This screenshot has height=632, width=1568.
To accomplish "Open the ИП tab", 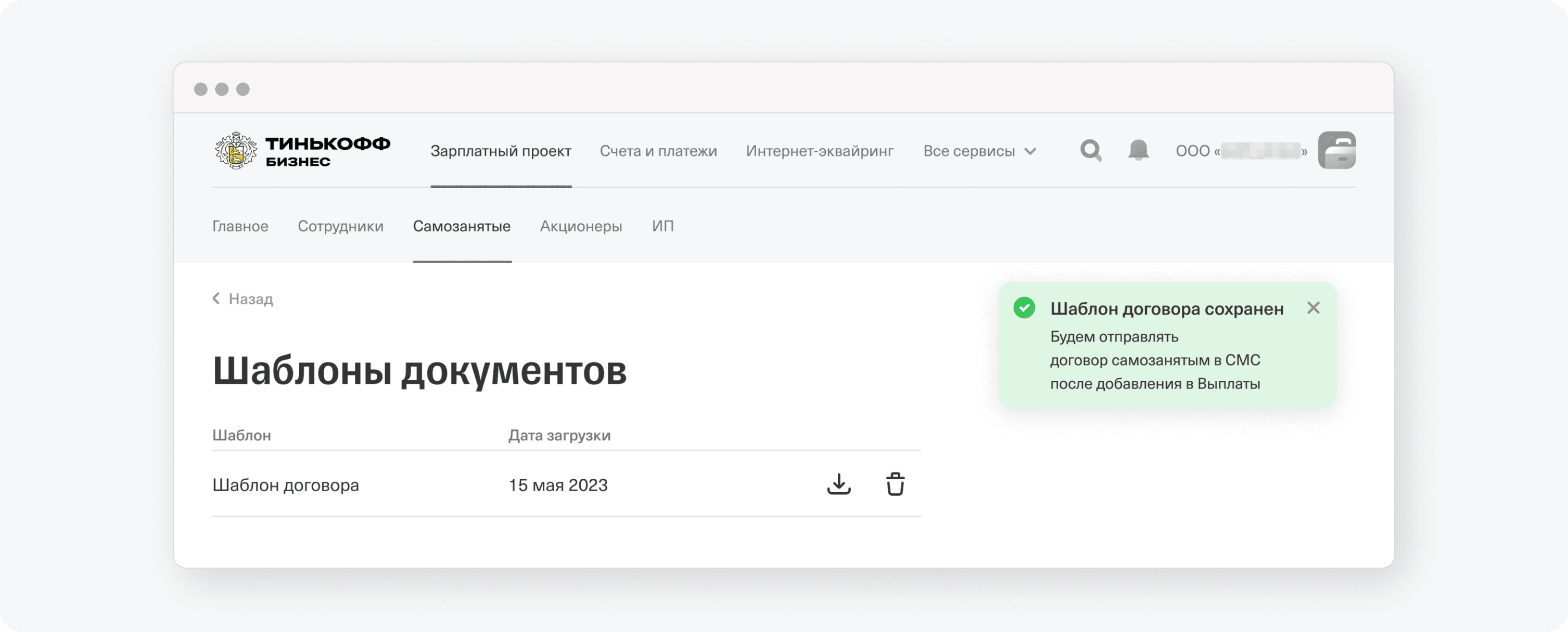I will [x=662, y=226].
